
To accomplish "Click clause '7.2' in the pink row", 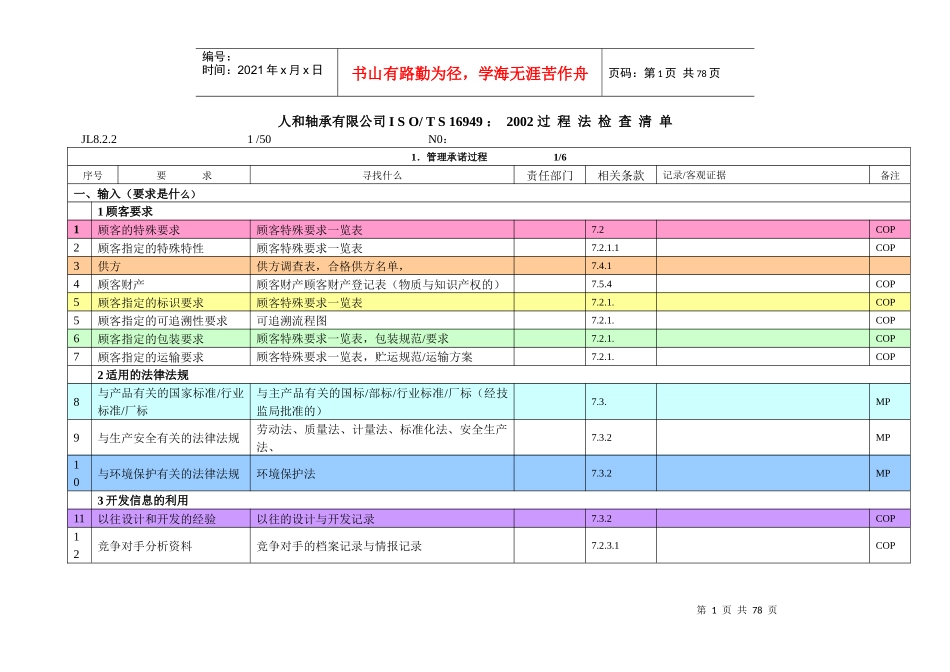I will (x=597, y=230).
